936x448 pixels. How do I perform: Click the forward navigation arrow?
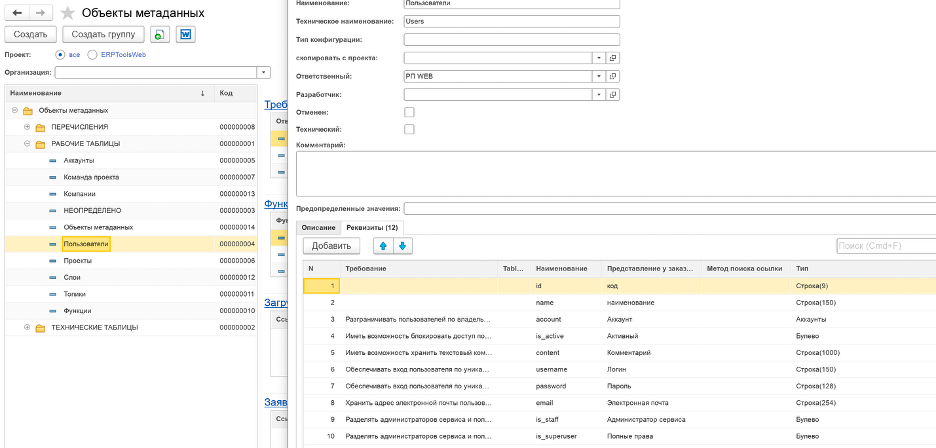[40, 13]
